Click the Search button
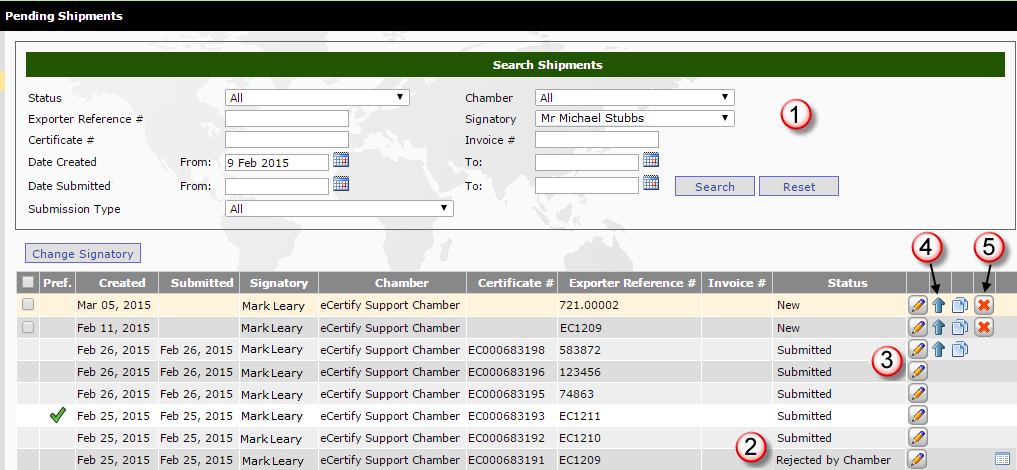 pos(714,187)
